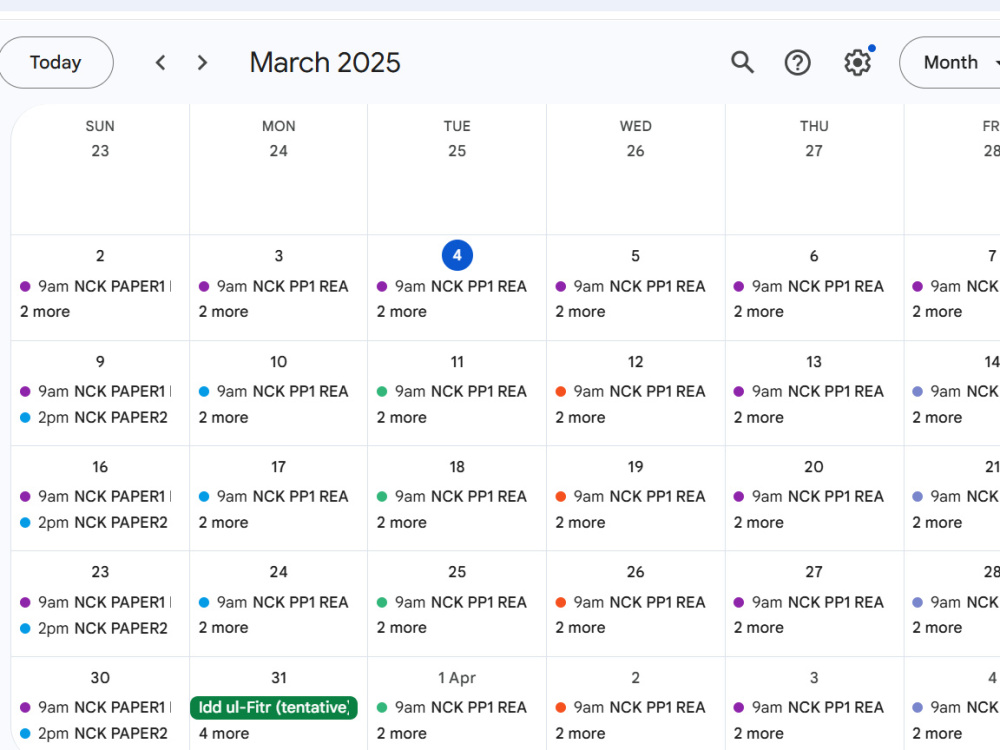Expand '2 more' on Thursday March 13
This screenshot has height=750, width=1000.
(759, 418)
